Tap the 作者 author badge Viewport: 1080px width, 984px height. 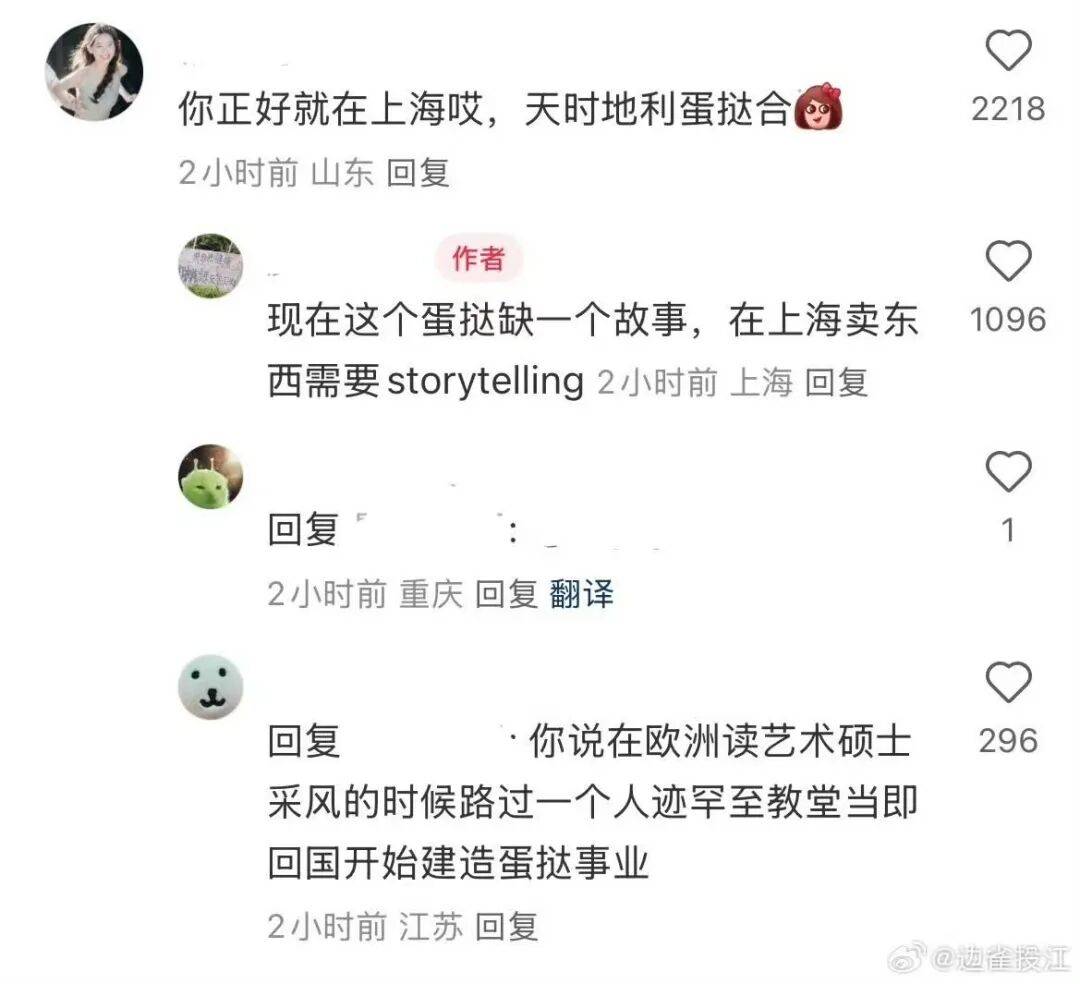[x=479, y=259]
